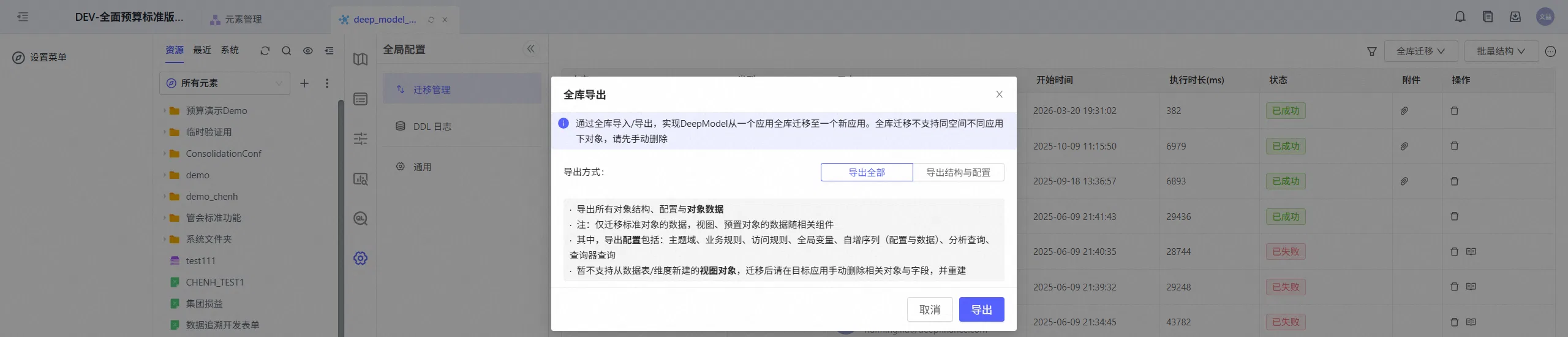Image resolution: width=1568 pixels, height=337 pixels.
Task: Switch to 系统 tab
Action: pos(230,50)
